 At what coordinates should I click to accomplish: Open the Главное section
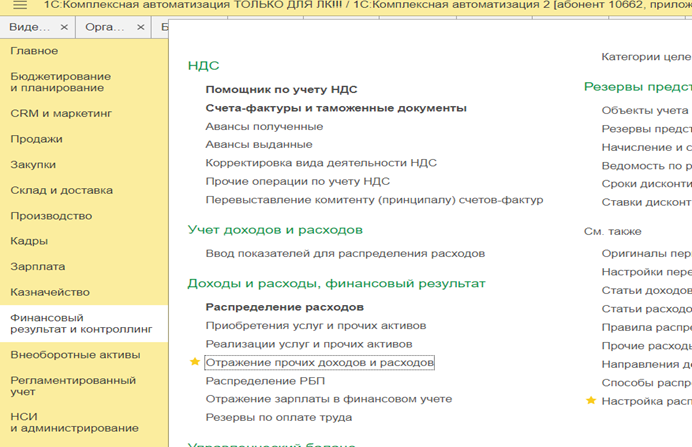tap(34, 51)
